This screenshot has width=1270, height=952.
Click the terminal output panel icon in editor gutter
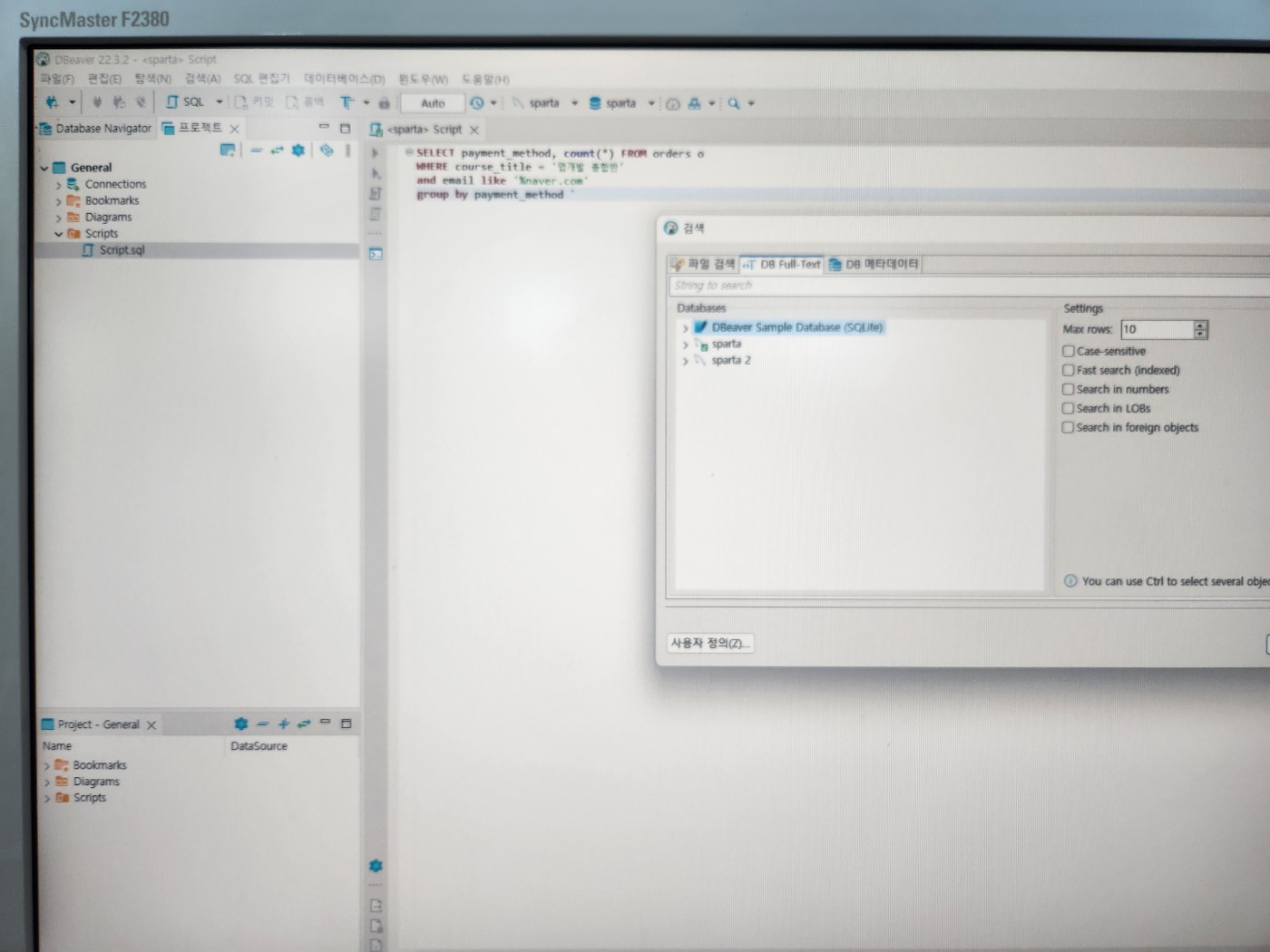(376, 254)
